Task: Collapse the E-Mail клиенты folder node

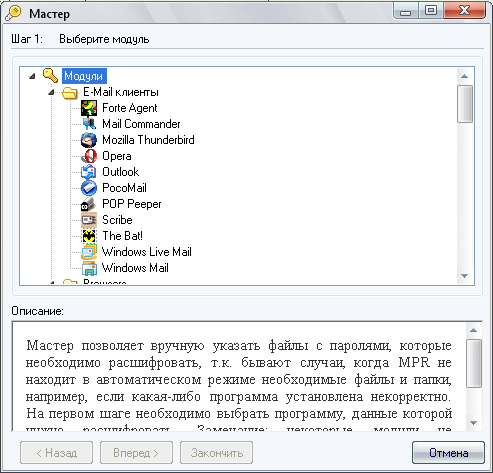Action: (x=51, y=92)
